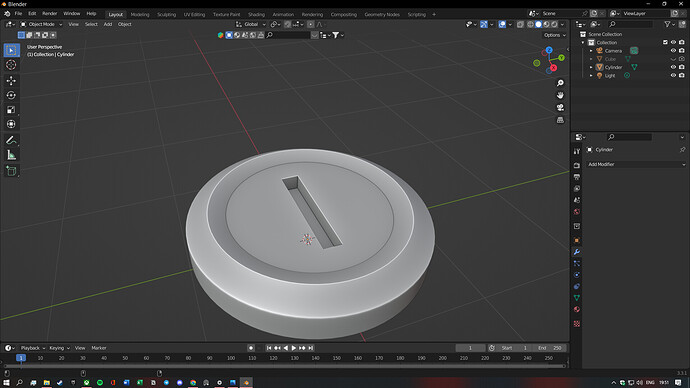Screen dimensions: 690x388
Task: Toggle viewport gizmos display button
Action: [484, 25]
